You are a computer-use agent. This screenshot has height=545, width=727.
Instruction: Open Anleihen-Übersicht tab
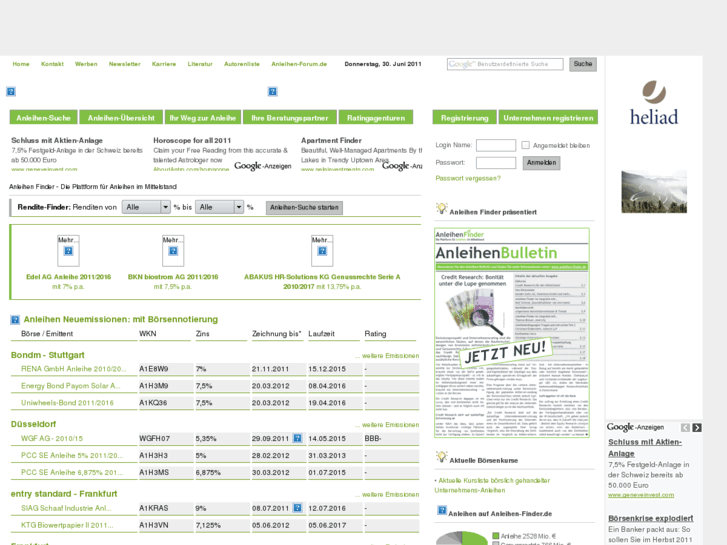point(121,117)
